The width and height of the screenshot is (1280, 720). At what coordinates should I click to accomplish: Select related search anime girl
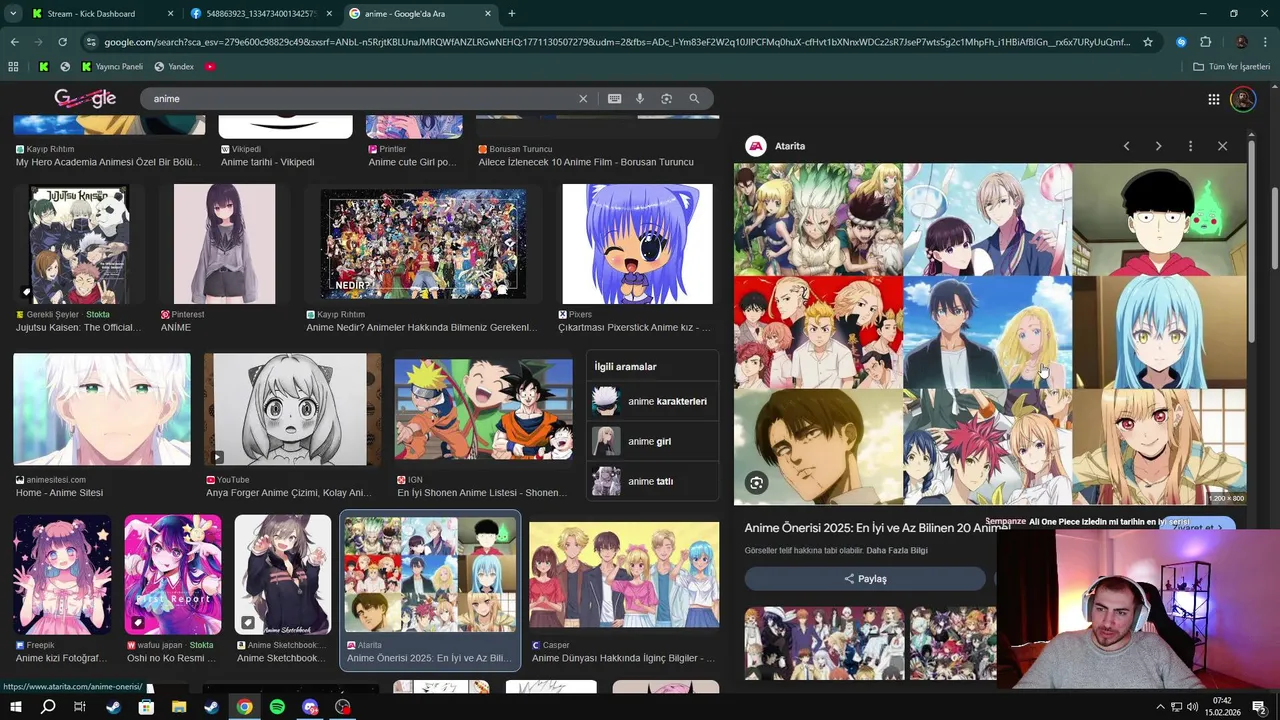pyautogui.click(x=652, y=441)
